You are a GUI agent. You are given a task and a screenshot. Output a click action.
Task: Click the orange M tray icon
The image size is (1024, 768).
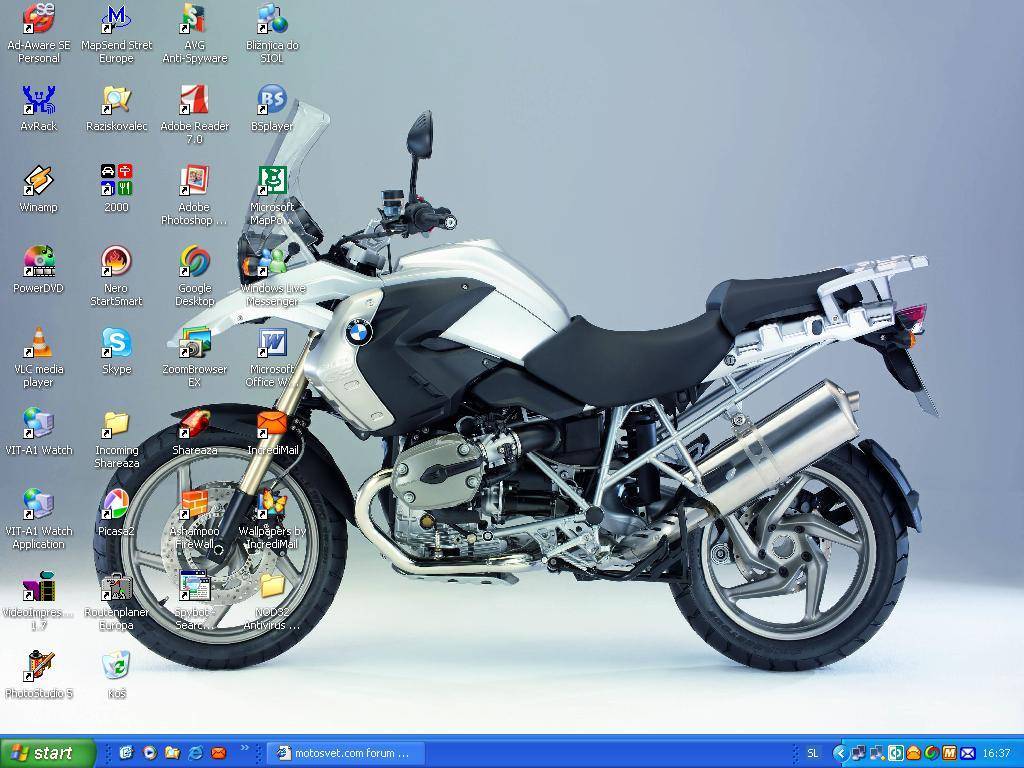click(x=949, y=754)
